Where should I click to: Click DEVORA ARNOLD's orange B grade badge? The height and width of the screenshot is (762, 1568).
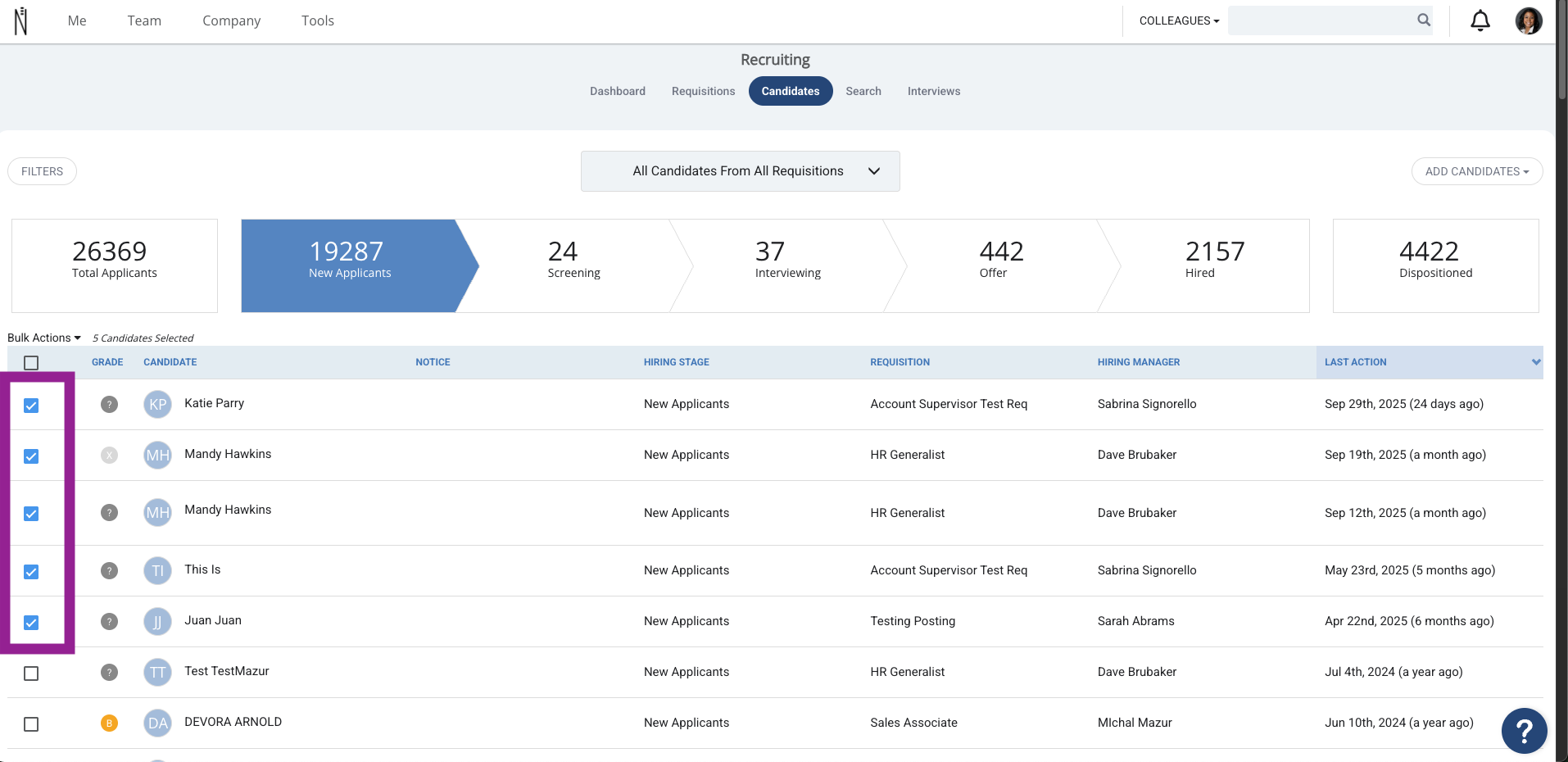click(x=109, y=723)
